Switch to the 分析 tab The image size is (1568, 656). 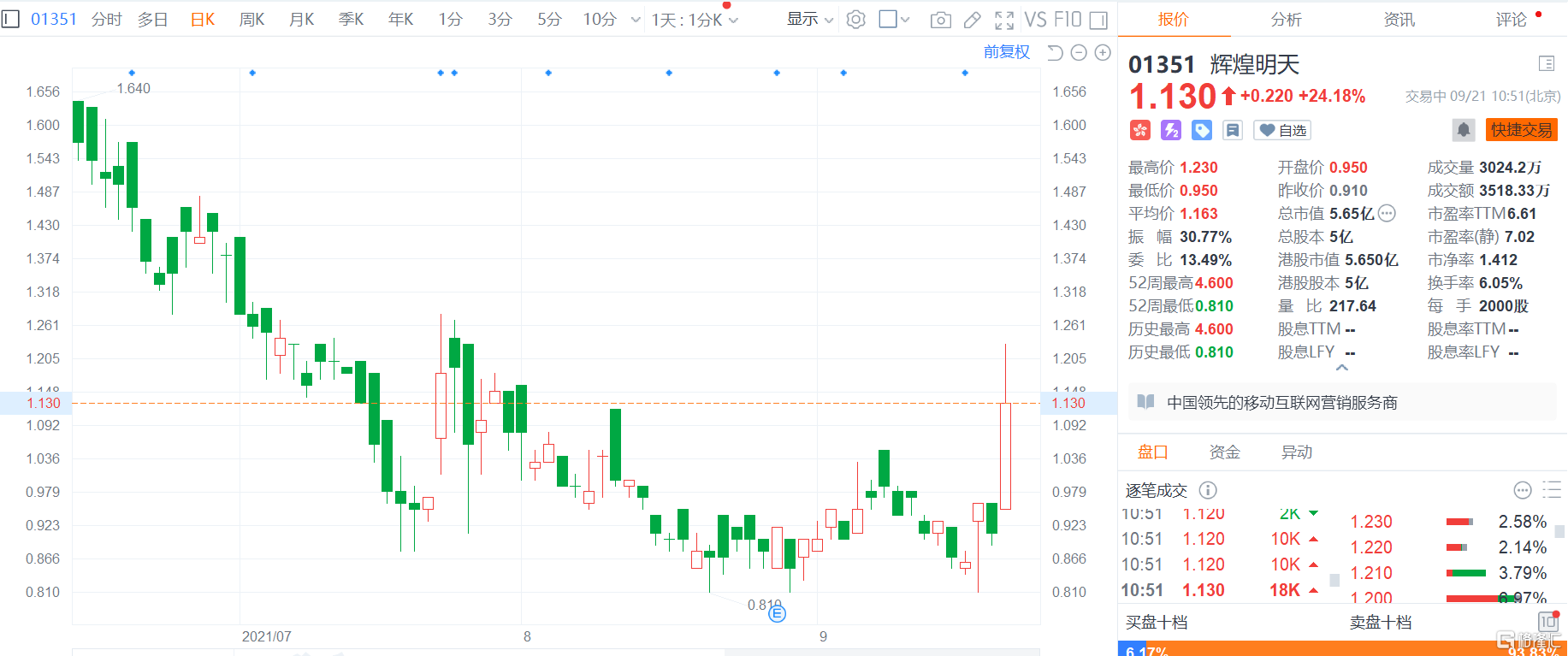click(1287, 19)
